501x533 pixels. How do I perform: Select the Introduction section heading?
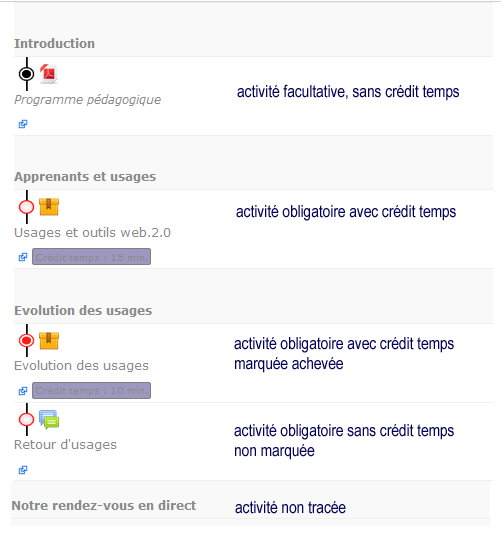(x=54, y=44)
